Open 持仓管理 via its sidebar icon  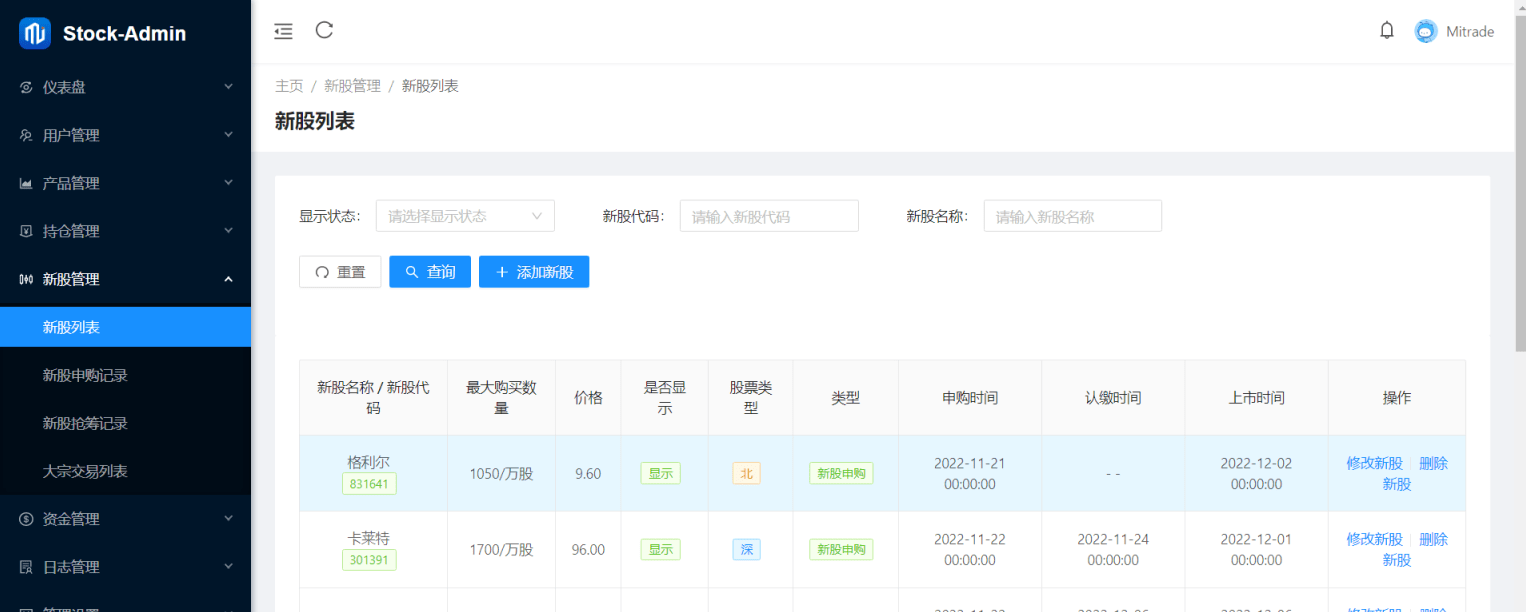click(x=26, y=231)
